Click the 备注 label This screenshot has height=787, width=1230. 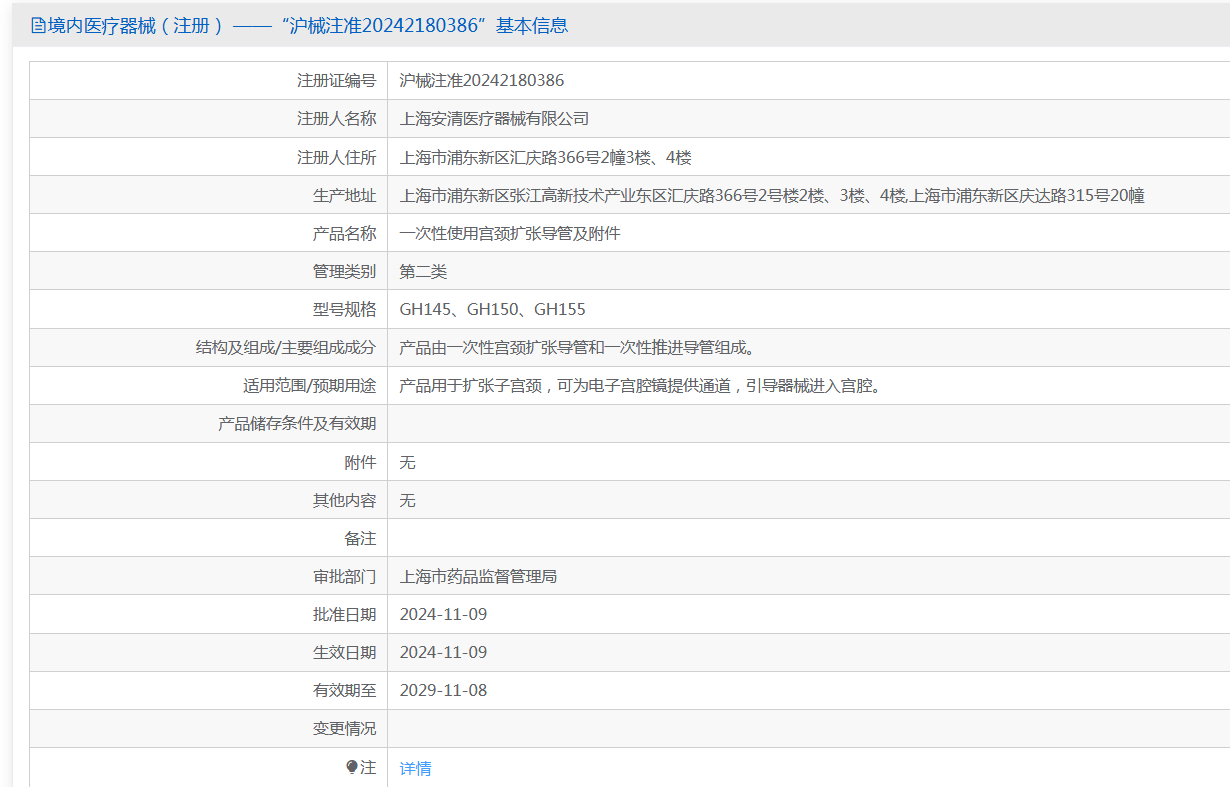point(361,538)
